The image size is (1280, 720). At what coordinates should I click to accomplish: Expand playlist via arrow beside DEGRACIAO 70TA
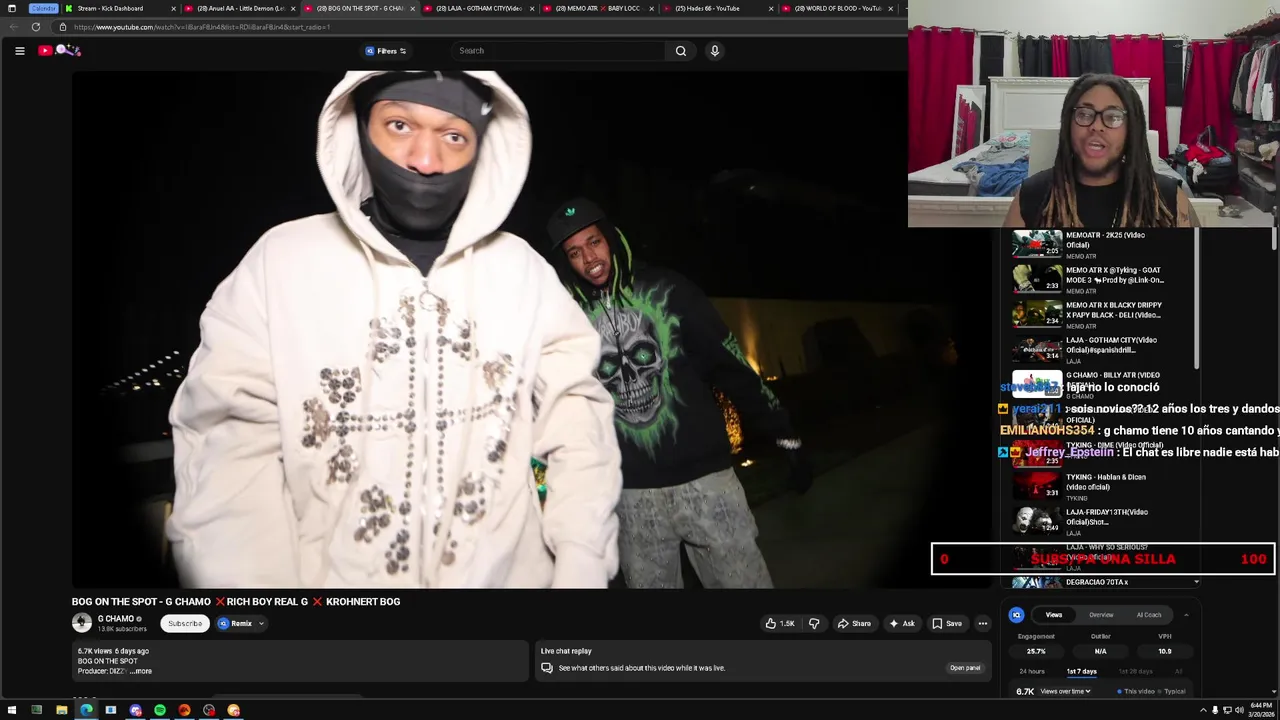pyautogui.click(x=1196, y=582)
